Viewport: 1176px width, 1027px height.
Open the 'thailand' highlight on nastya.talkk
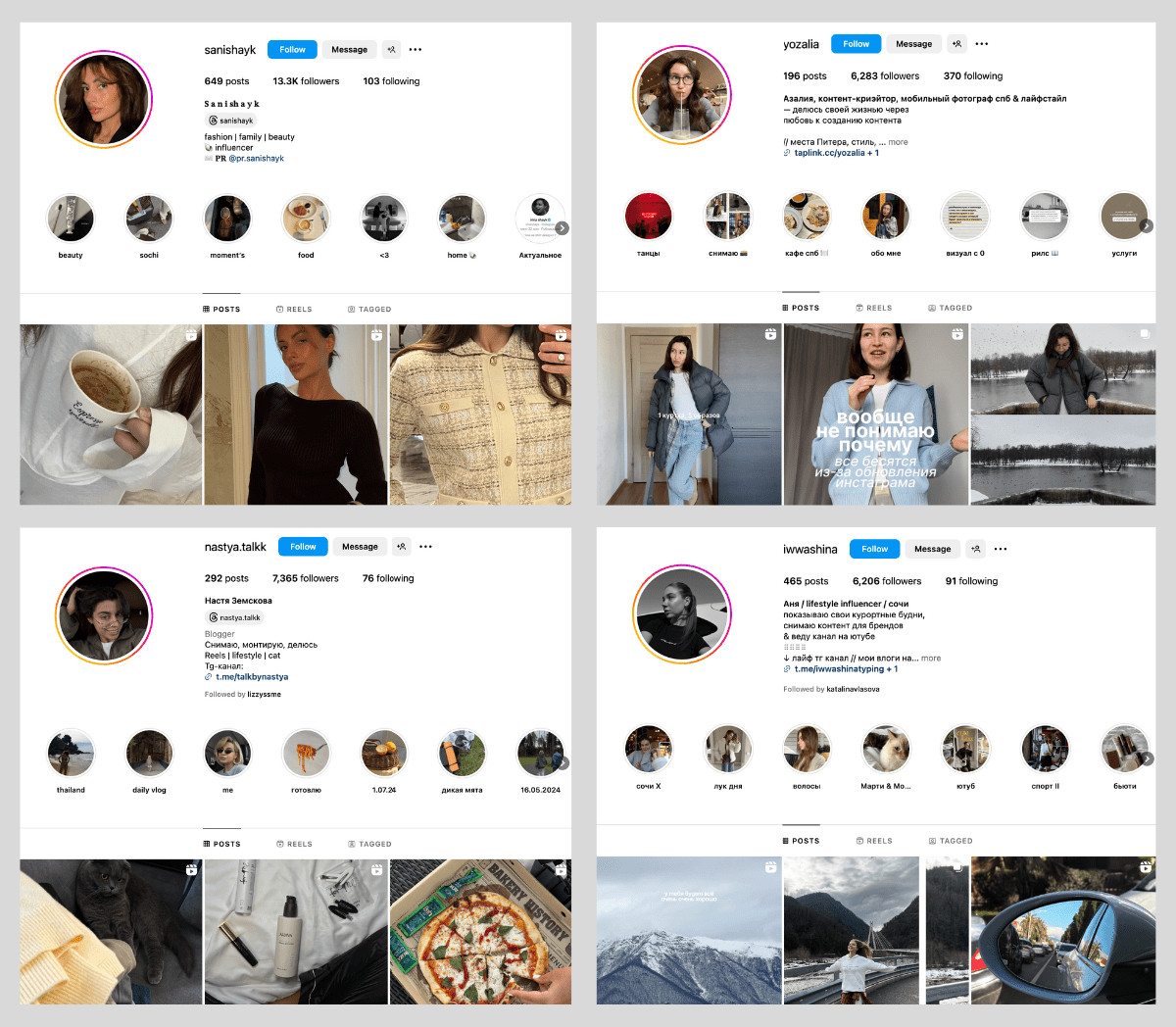[x=71, y=754]
